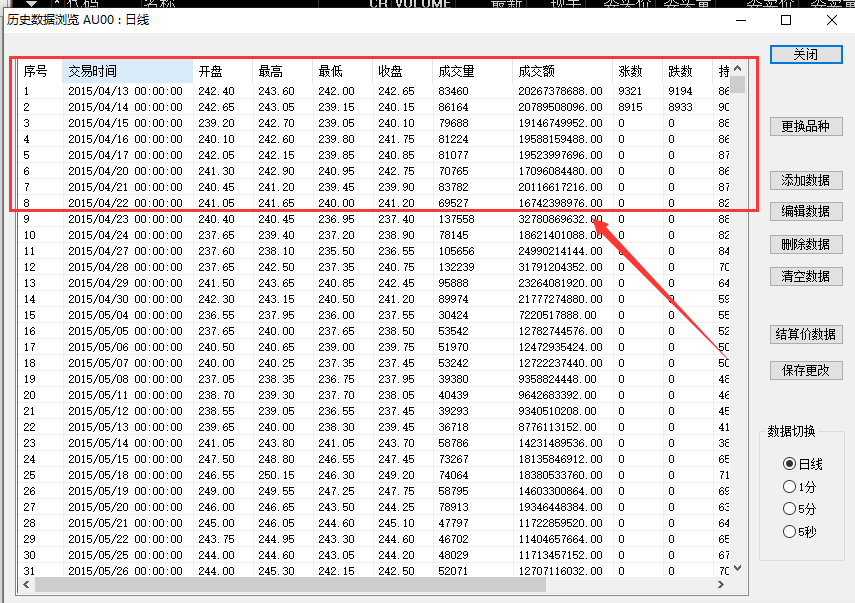Select the 1分 radio option
Screen dimensions: 855x603
click(x=799, y=486)
